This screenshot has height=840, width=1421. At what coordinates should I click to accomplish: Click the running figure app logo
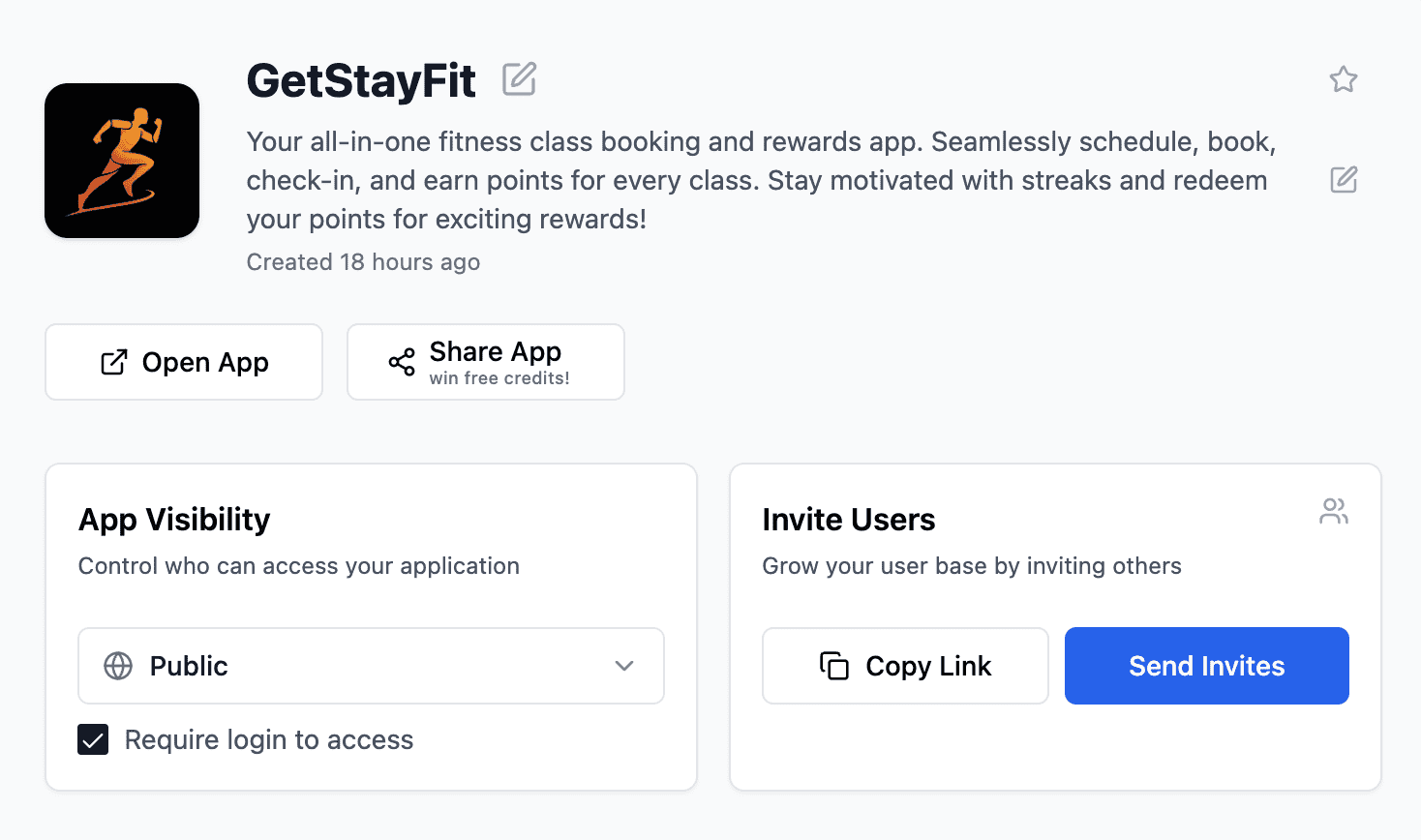click(122, 161)
